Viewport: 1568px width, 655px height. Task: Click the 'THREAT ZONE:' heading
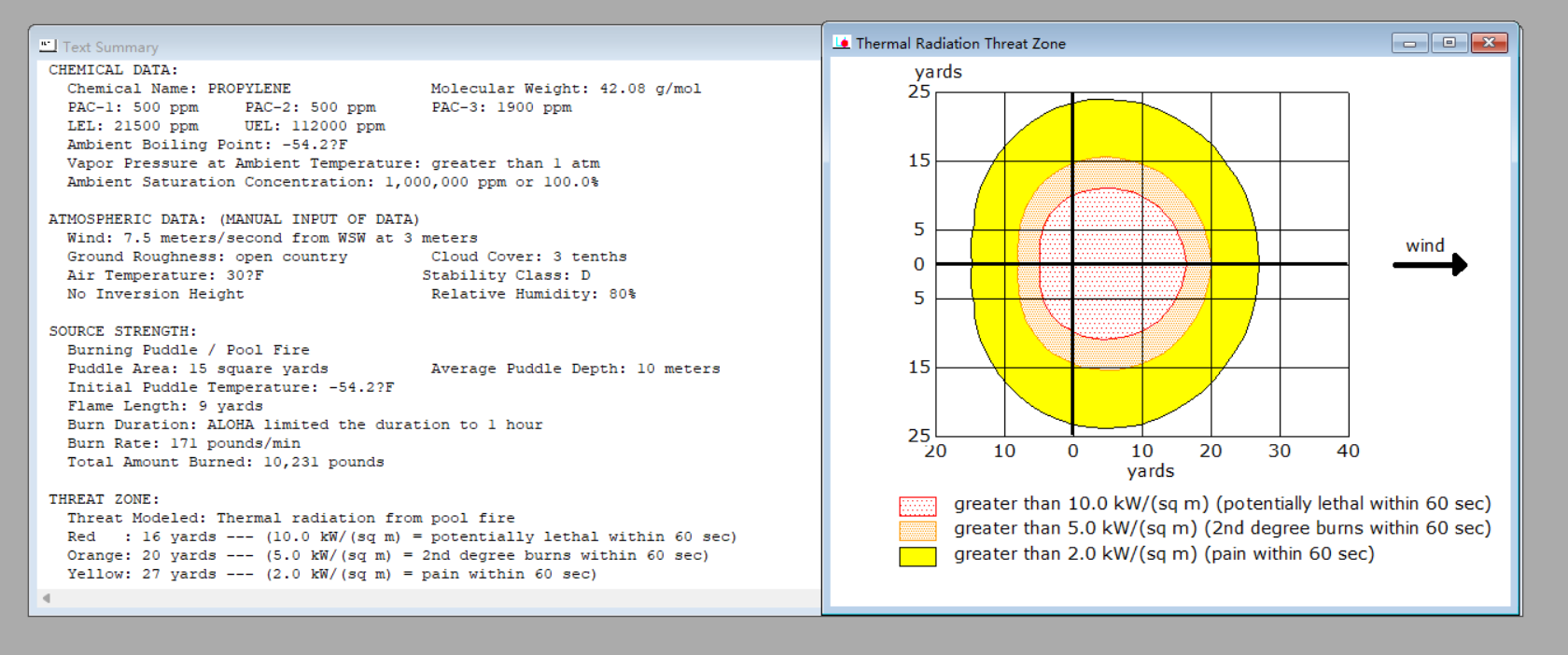point(104,499)
